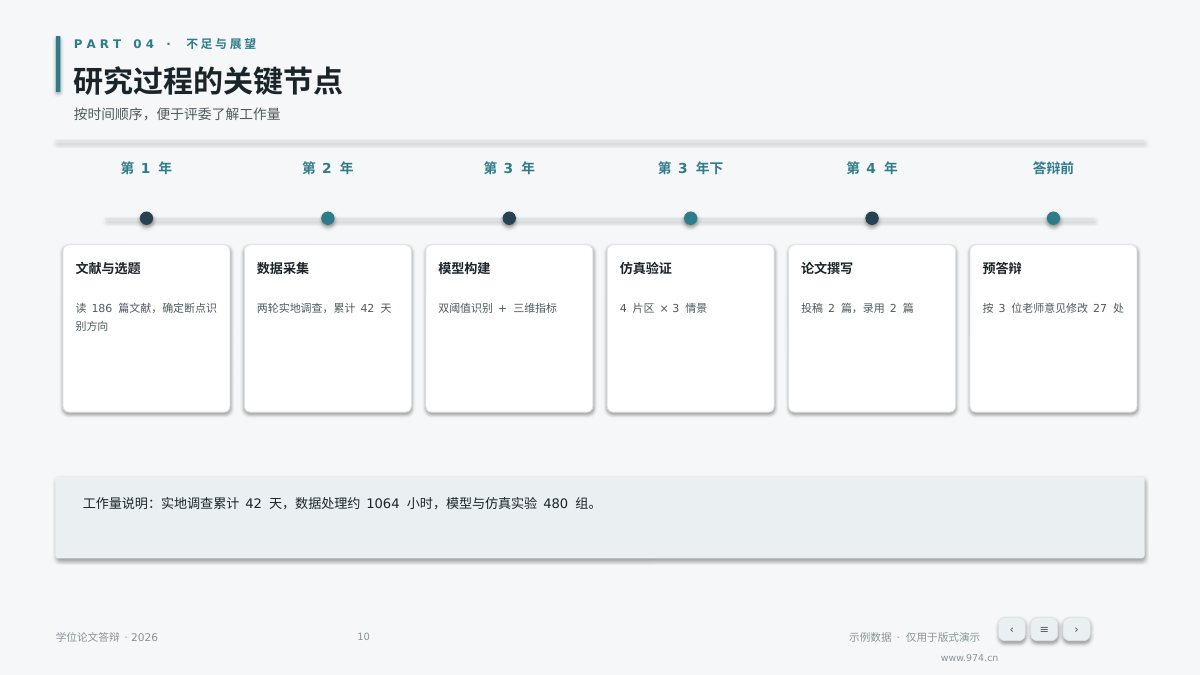
Task: Click the title 研究过程的关键节点
Action: pyautogui.click(x=208, y=81)
